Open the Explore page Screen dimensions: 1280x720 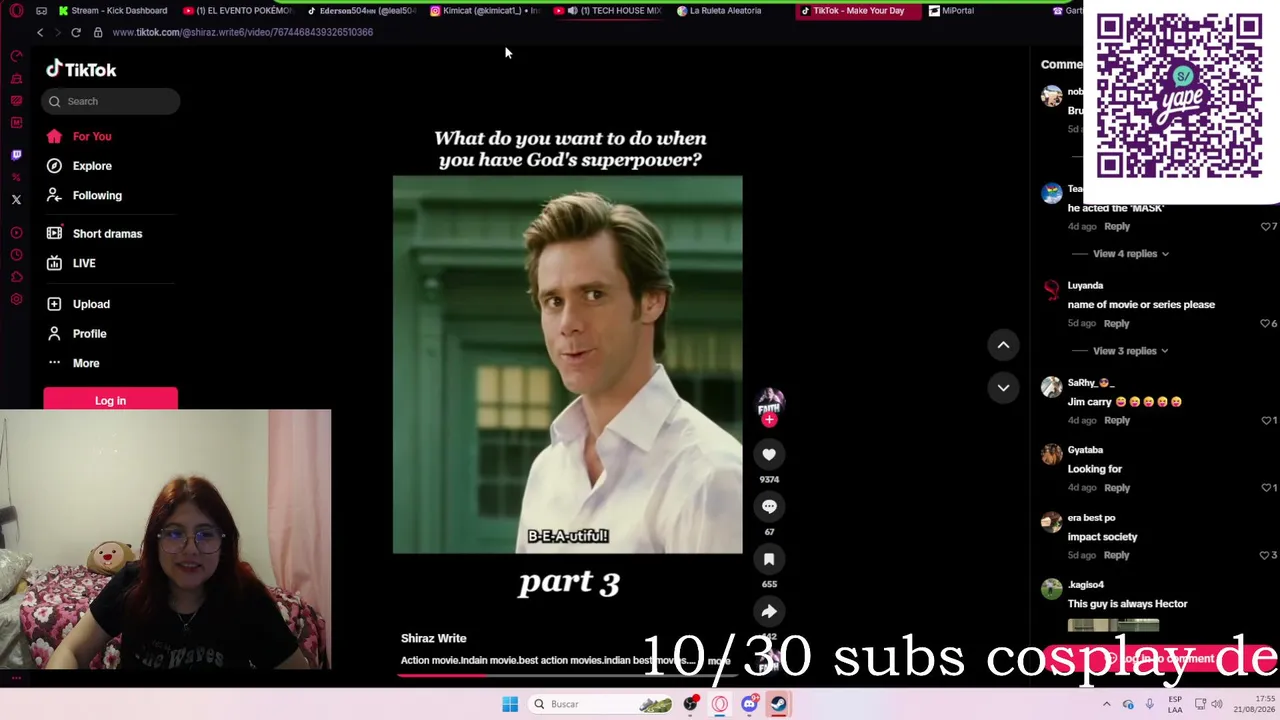[x=92, y=166]
